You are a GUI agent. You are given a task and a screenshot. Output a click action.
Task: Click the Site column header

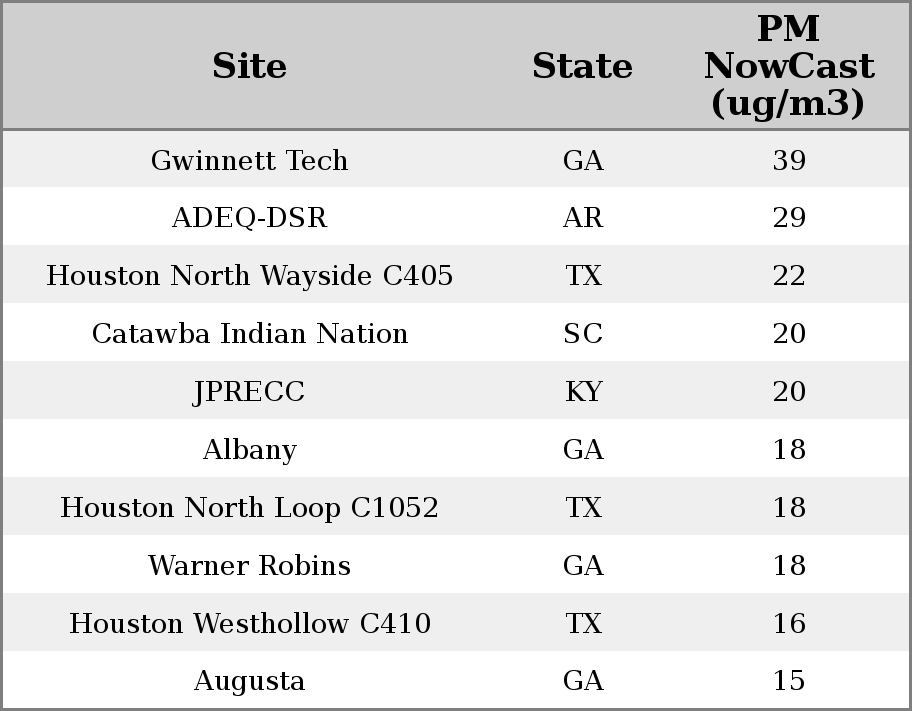click(249, 66)
